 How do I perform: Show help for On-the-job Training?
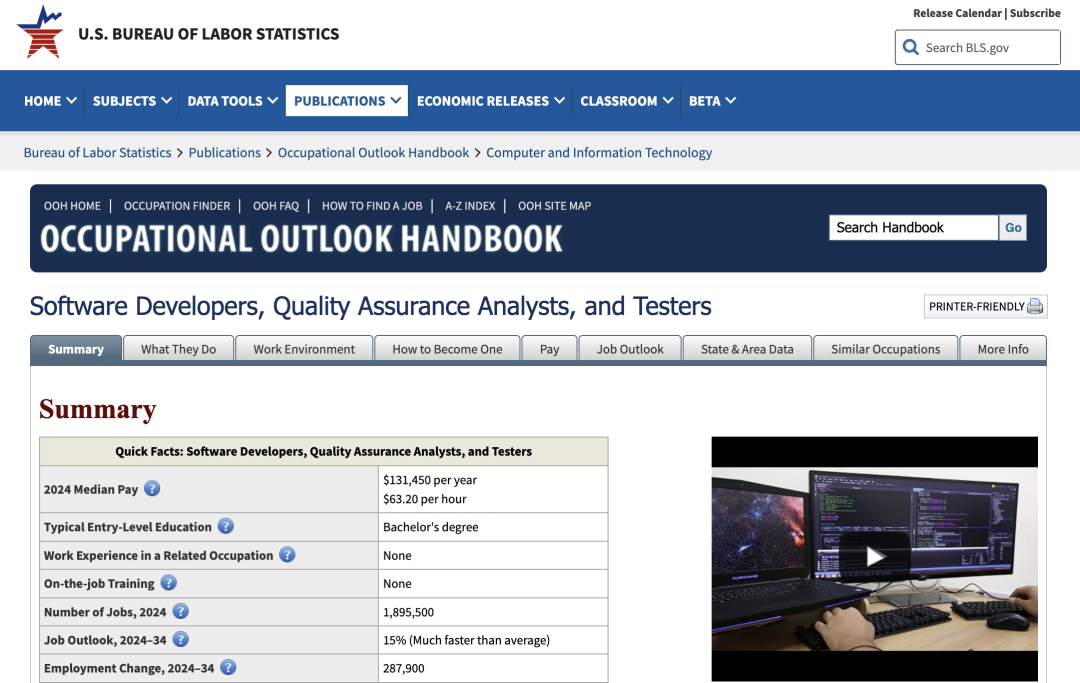[x=169, y=583]
